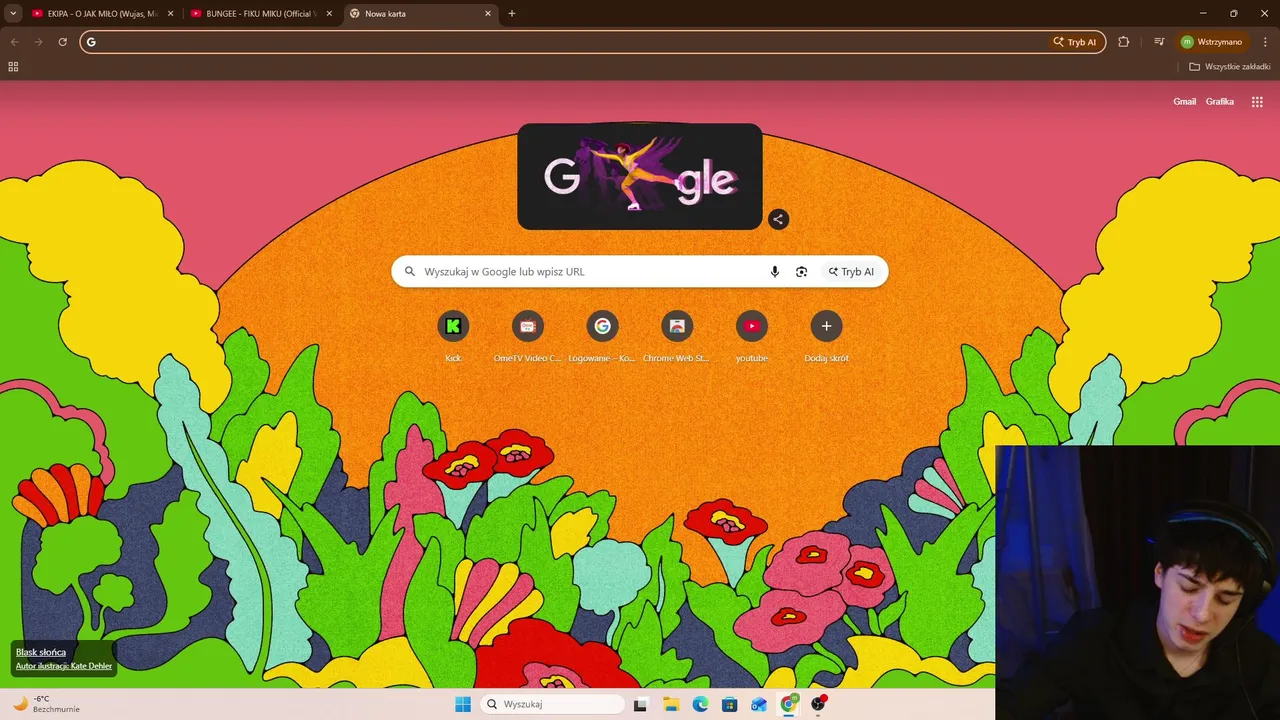The image size is (1280, 720).
Task: Open OBS Studio from the taskbar
Action: point(819,704)
